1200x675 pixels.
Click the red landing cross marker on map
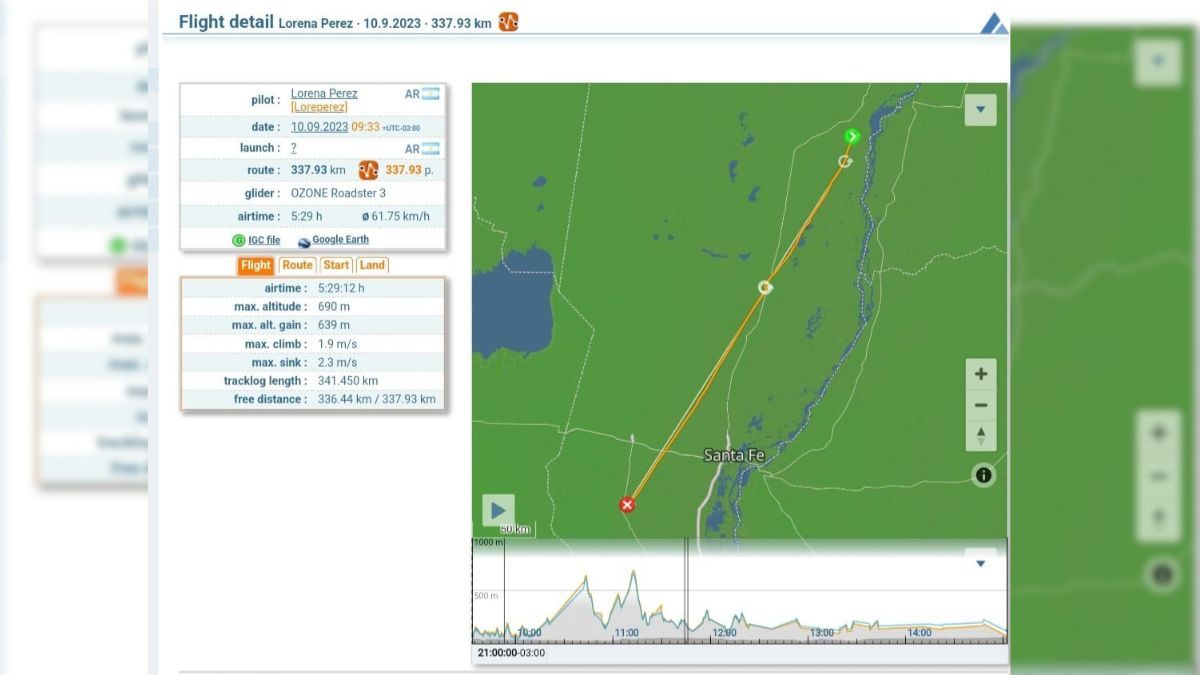tap(628, 505)
